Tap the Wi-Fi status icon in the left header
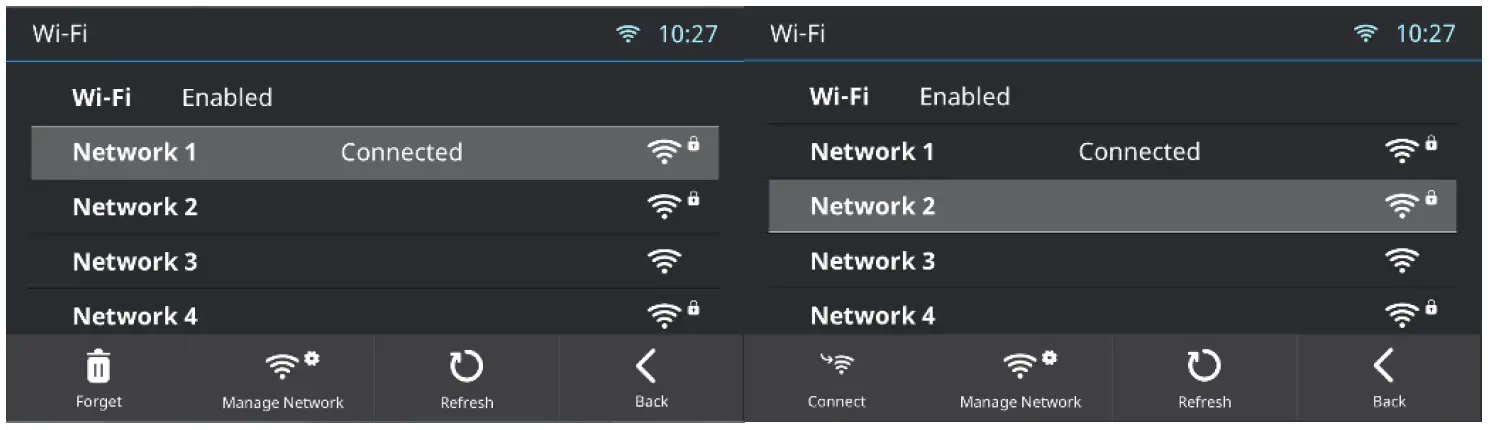The width and height of the screenshot is (1489, 430). [x=629, y=33]
